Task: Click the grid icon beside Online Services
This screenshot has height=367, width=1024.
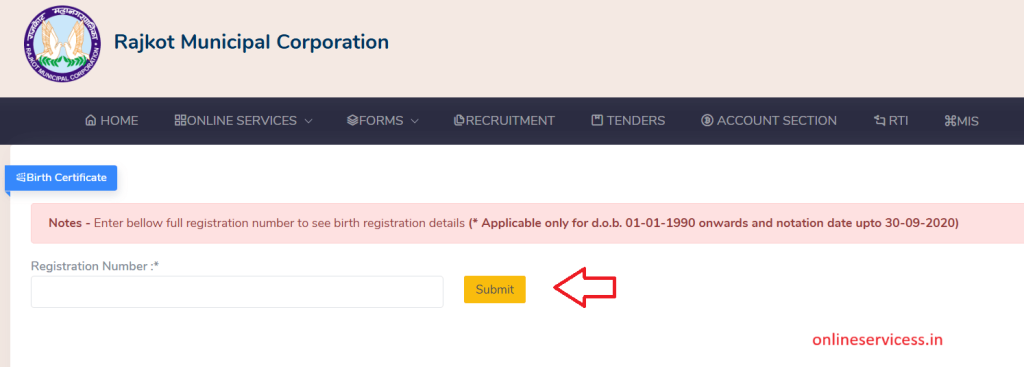Action: click(180, 121)
